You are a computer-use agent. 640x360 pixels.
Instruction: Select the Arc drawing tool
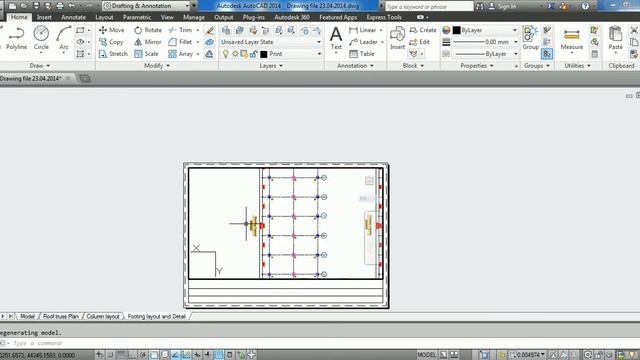click(64, 38)
